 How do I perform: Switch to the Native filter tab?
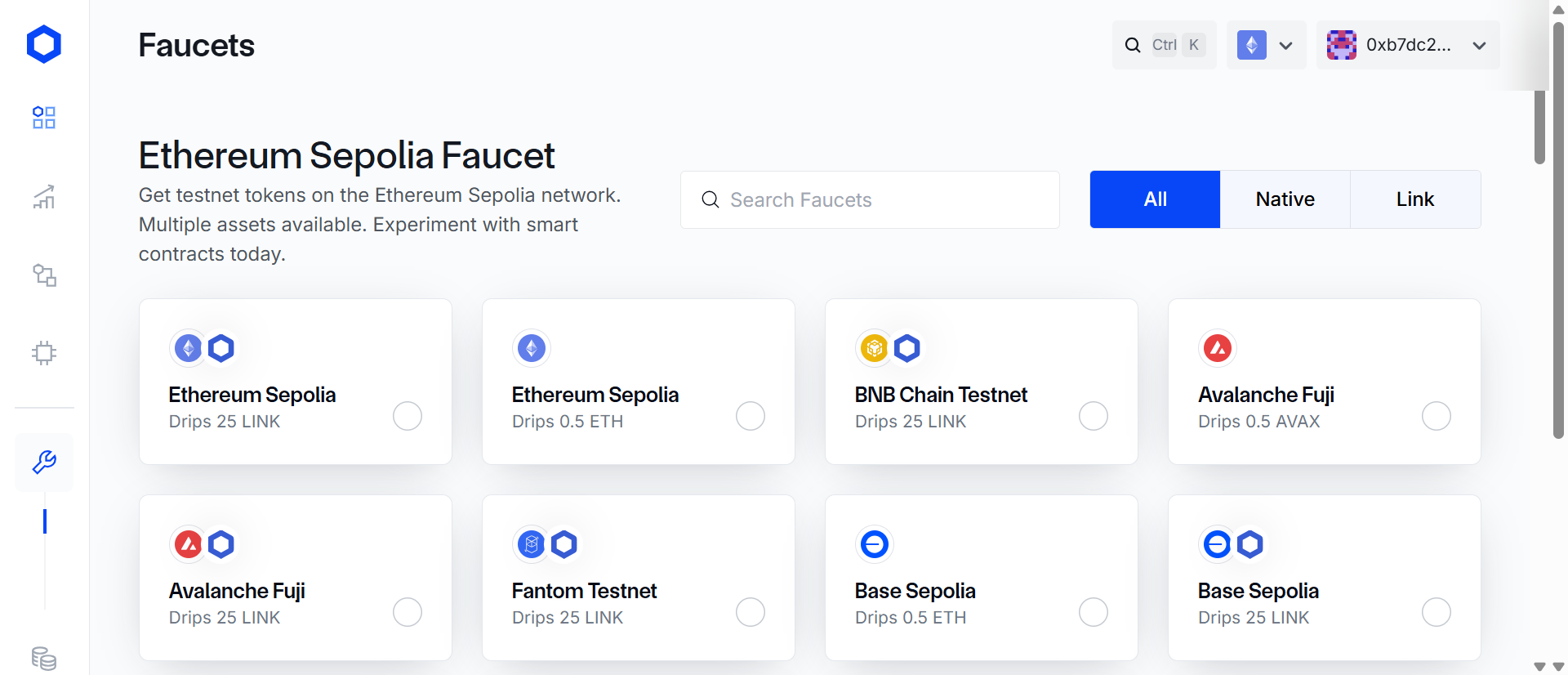(1285, 199)
